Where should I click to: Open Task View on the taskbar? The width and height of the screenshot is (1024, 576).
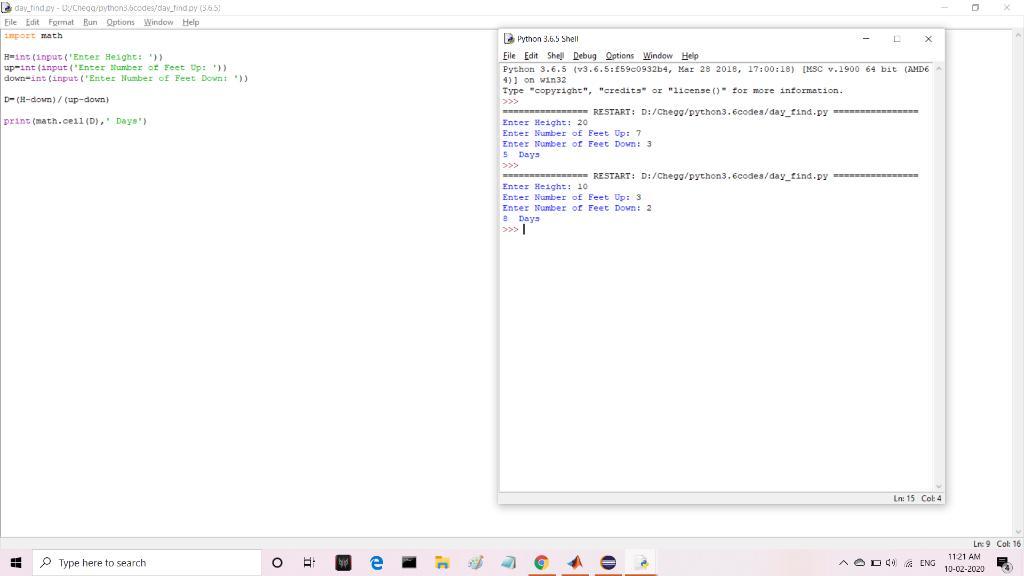point(310,563)
